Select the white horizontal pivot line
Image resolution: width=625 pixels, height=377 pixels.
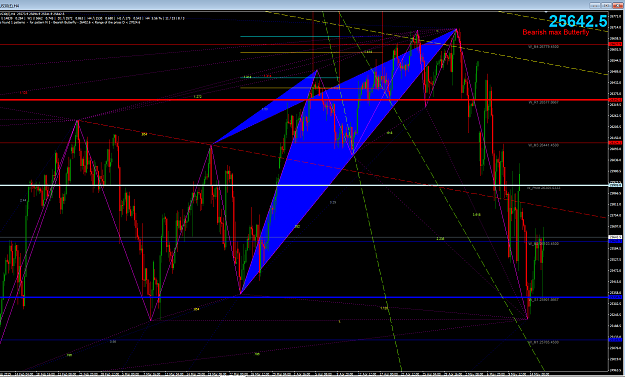coord(305,185)
